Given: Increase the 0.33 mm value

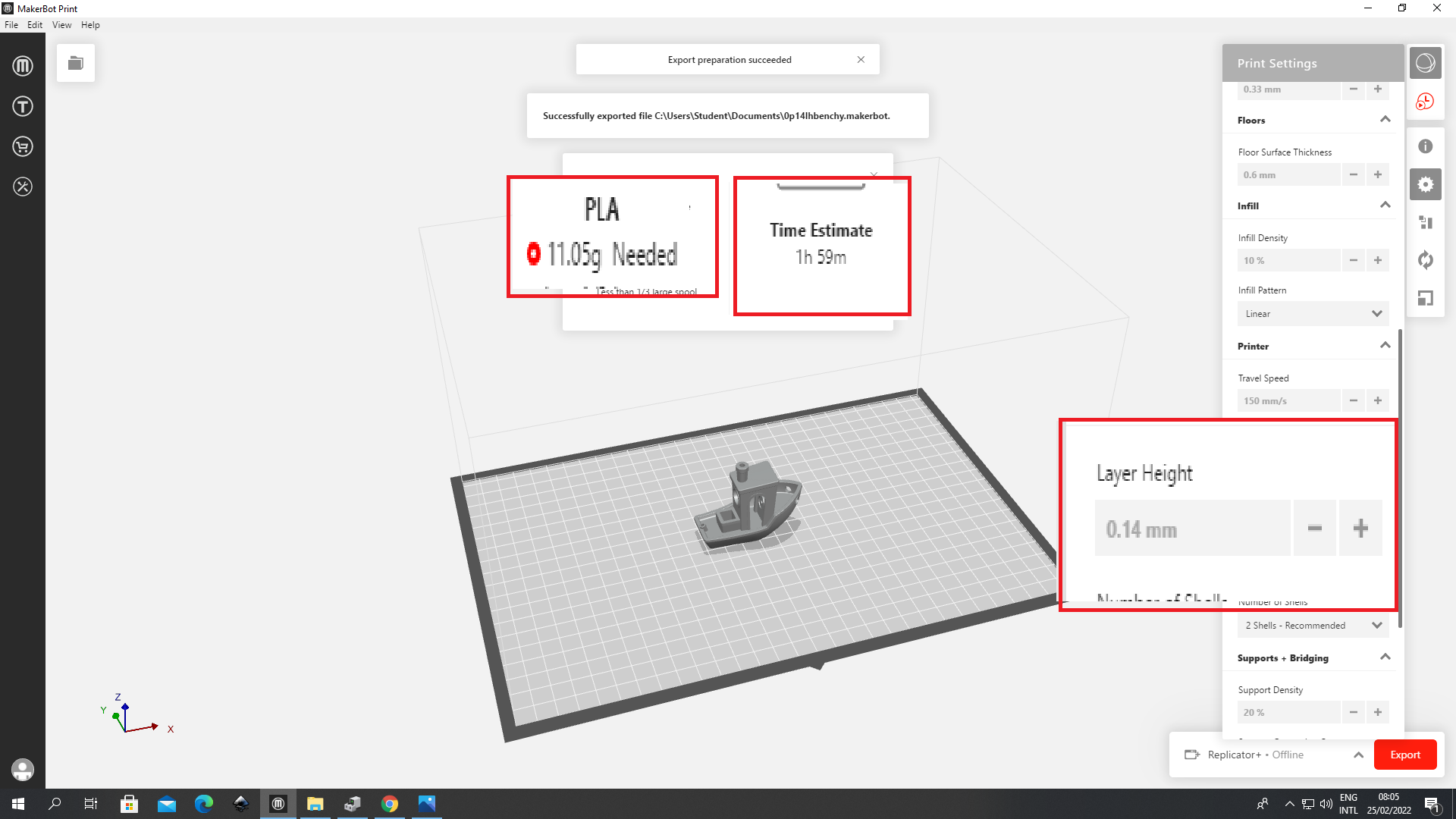Looking at the screenshot, I should tap(1378, 89).
